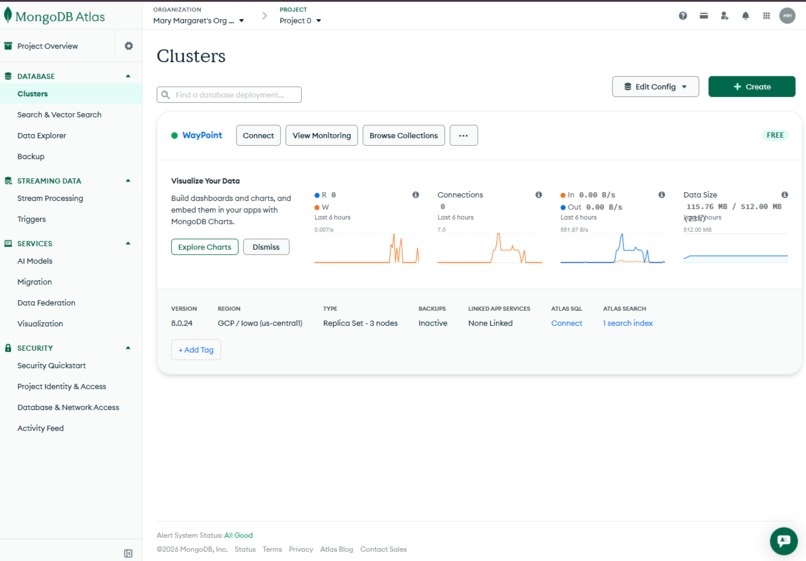806x561 pixels.
Task: Open the invite user icon in header
Action: 724,16
